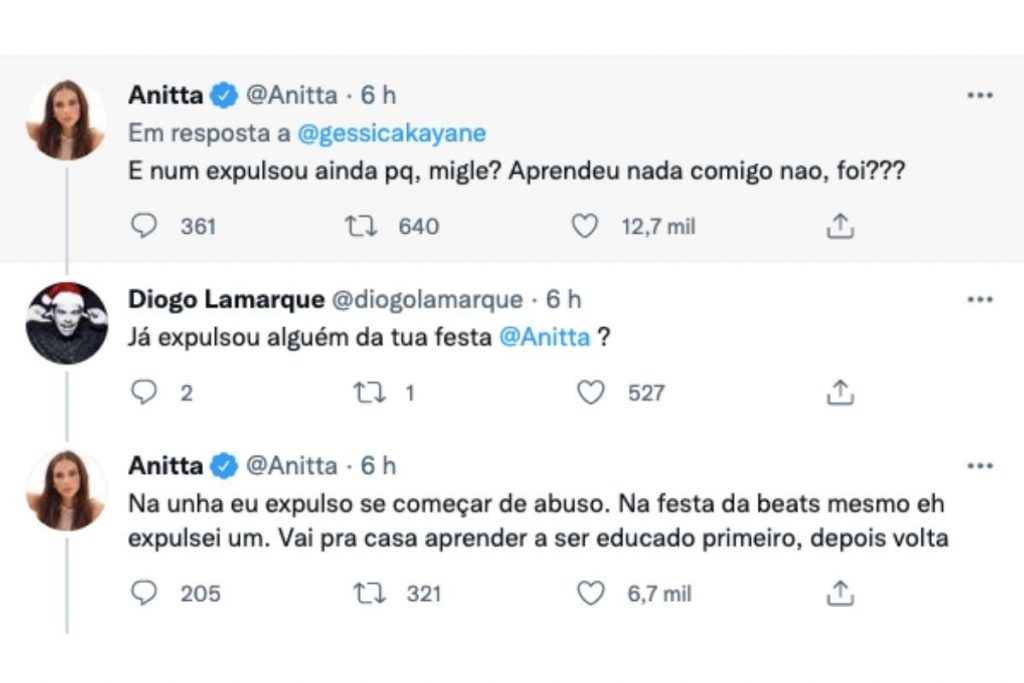Open more options on Anitta's last tweet
This screenshot has height=683, width=1024.
(x=979, y=465)
